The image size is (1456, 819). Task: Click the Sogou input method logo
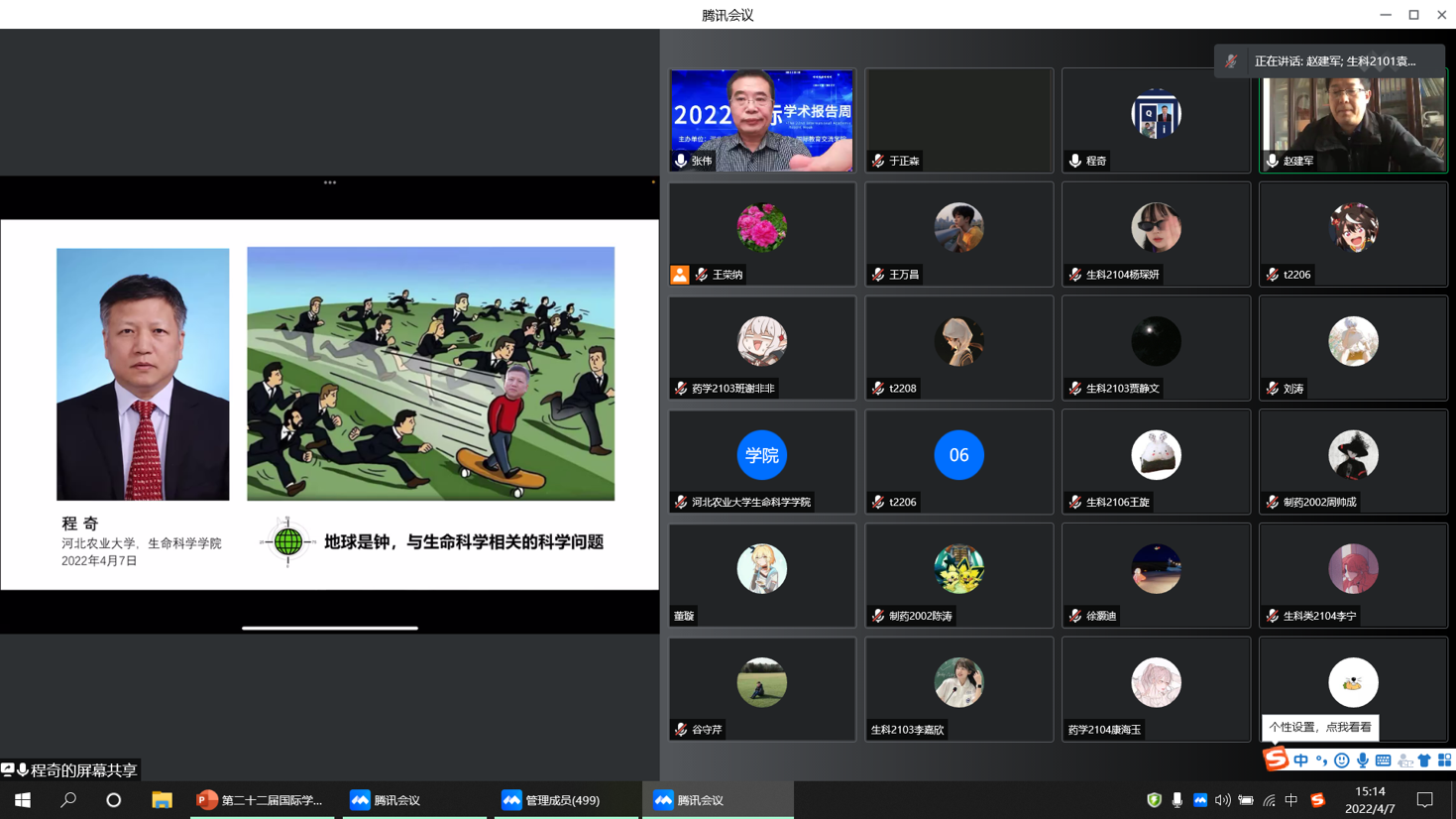(x=1276, y=760)
